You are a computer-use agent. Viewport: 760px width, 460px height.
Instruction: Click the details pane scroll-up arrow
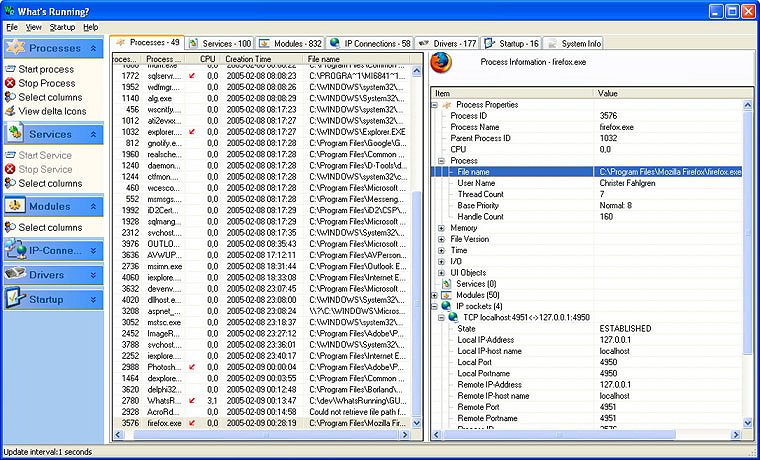[747, 105]
